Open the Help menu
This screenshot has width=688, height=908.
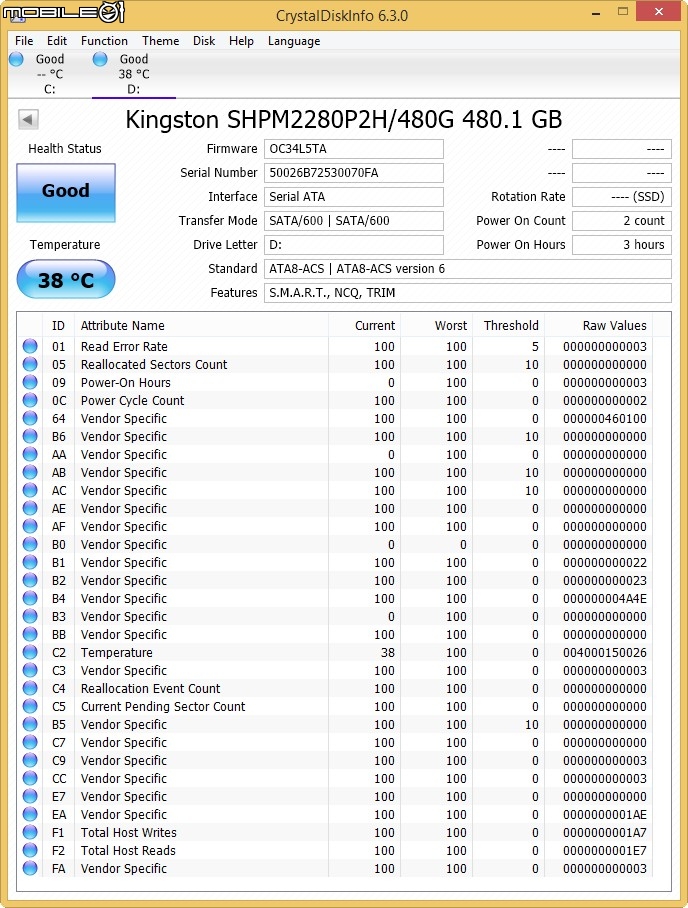coord(241,41)
